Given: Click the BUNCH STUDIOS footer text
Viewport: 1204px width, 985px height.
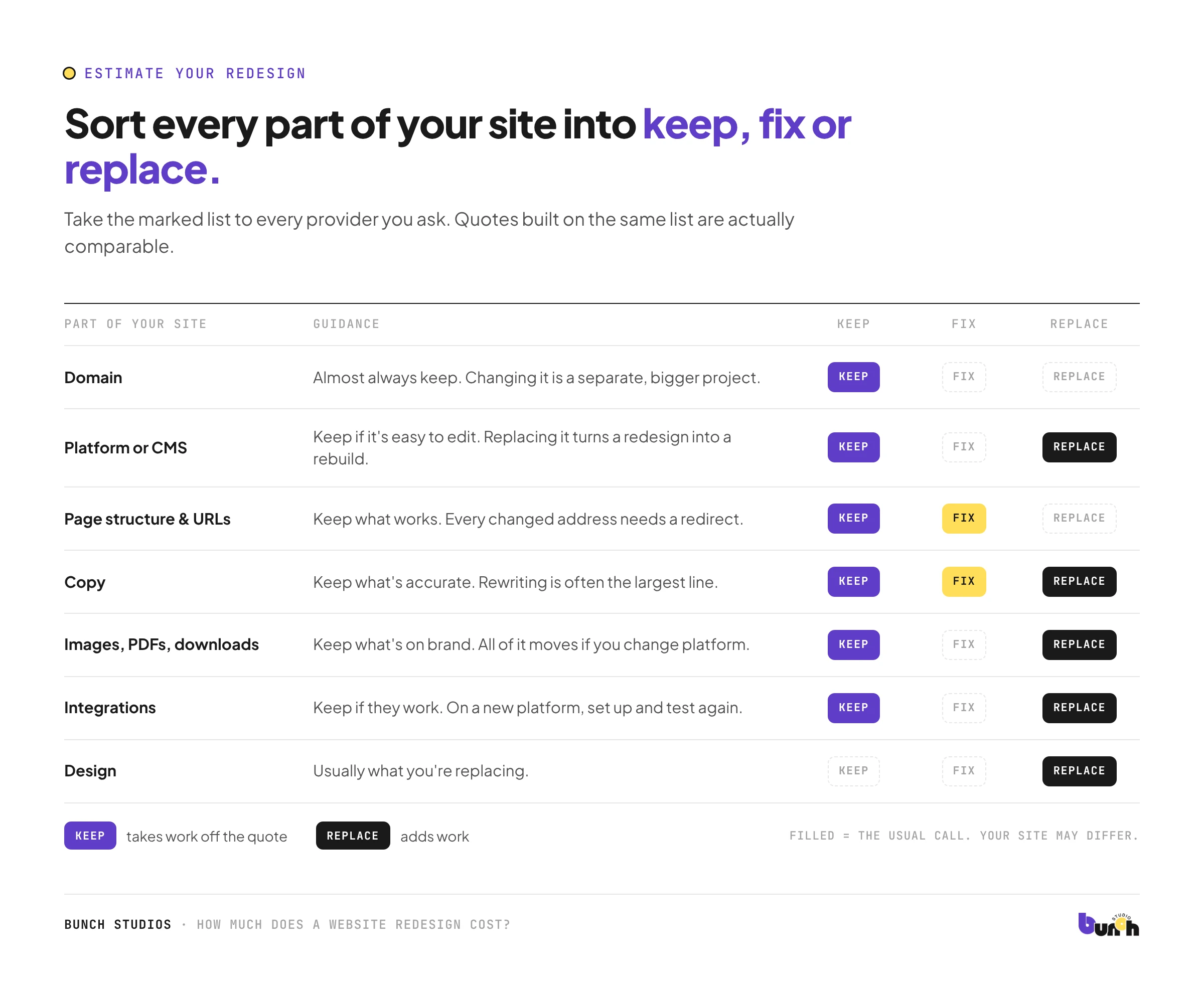Looking at the screenshot, I should click(x=117, y=924).
